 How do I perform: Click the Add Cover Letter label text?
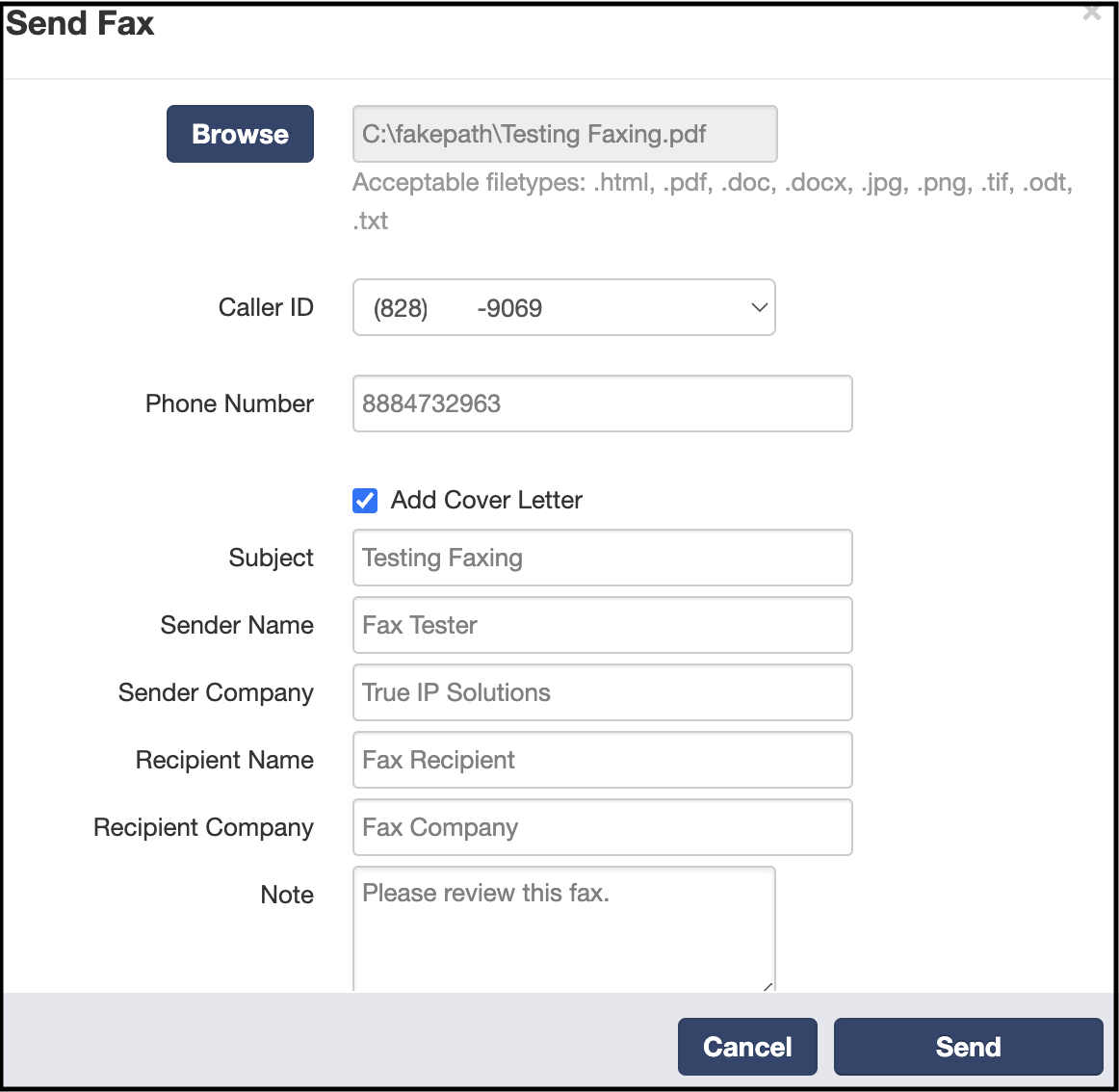(x=486, y=501)
